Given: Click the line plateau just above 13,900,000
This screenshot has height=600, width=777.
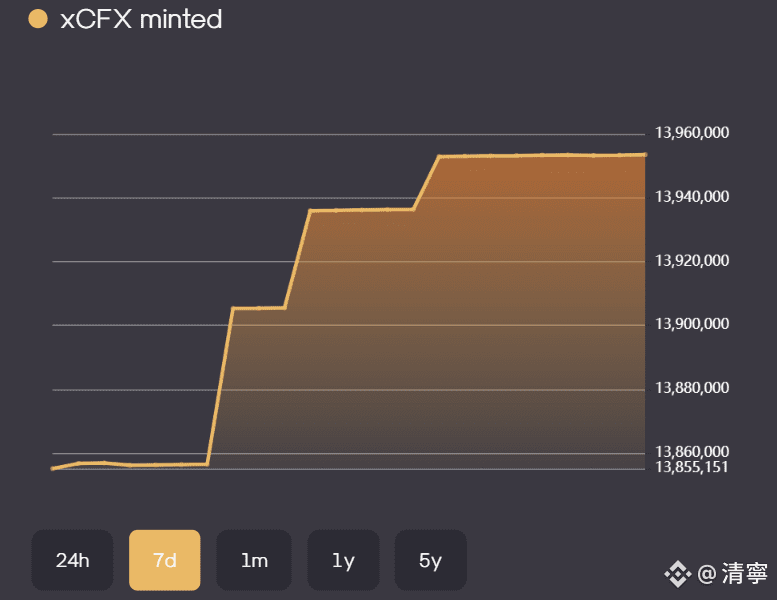Looking at the screenshot, I should tap(258, 308).
